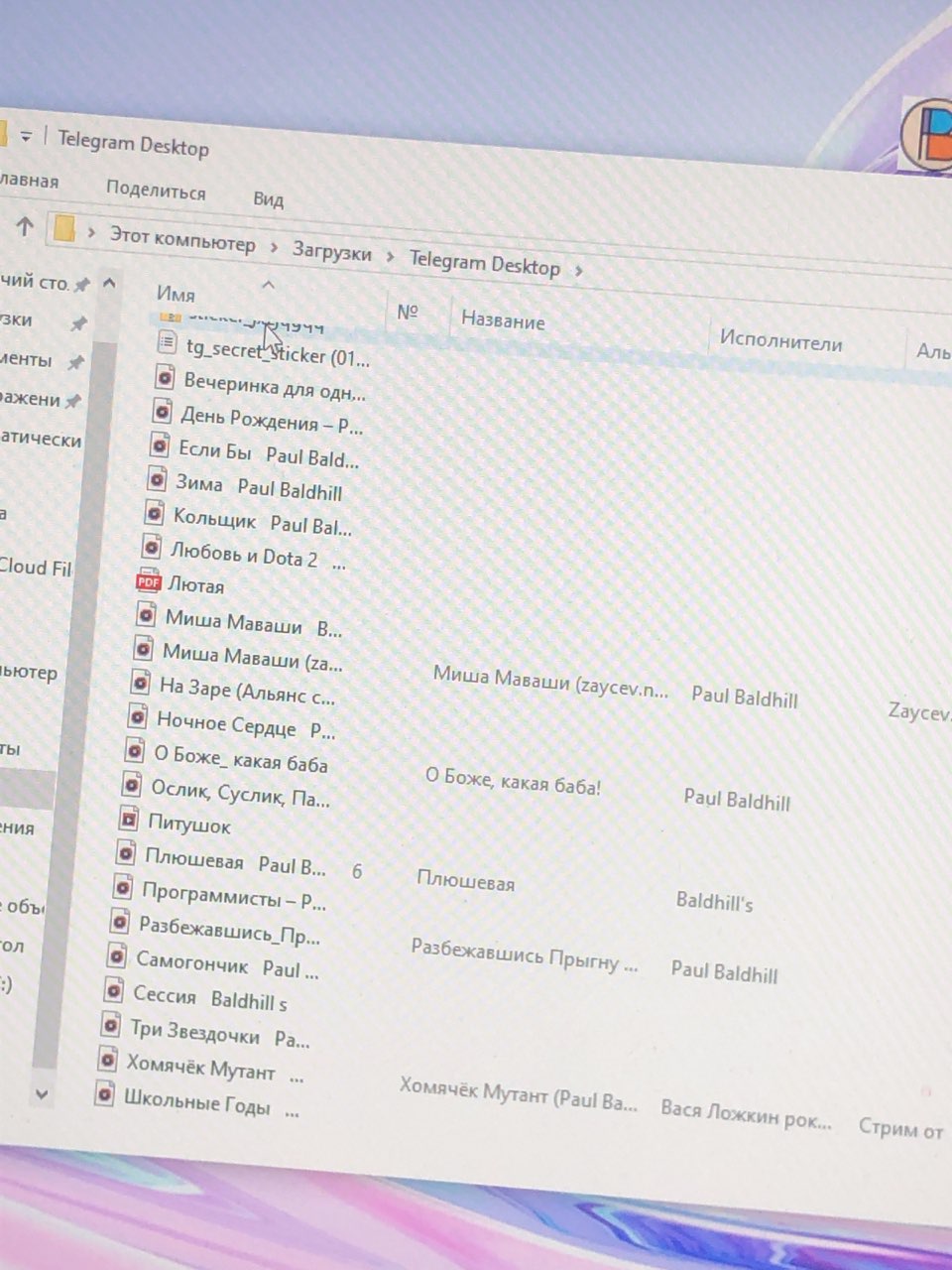952x1270 pixels.
Task: Click the Плюшевая title cell
Action: [x=465, y=880]
